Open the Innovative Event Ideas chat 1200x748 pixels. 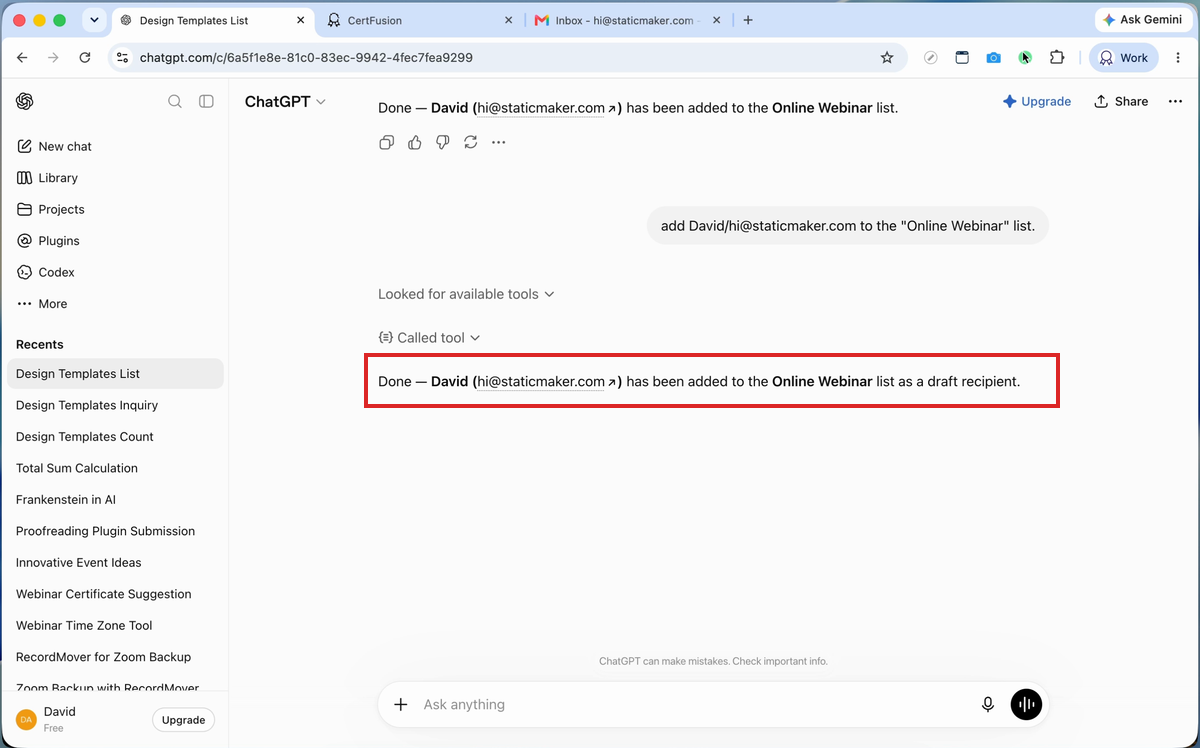tap(115, 563)
